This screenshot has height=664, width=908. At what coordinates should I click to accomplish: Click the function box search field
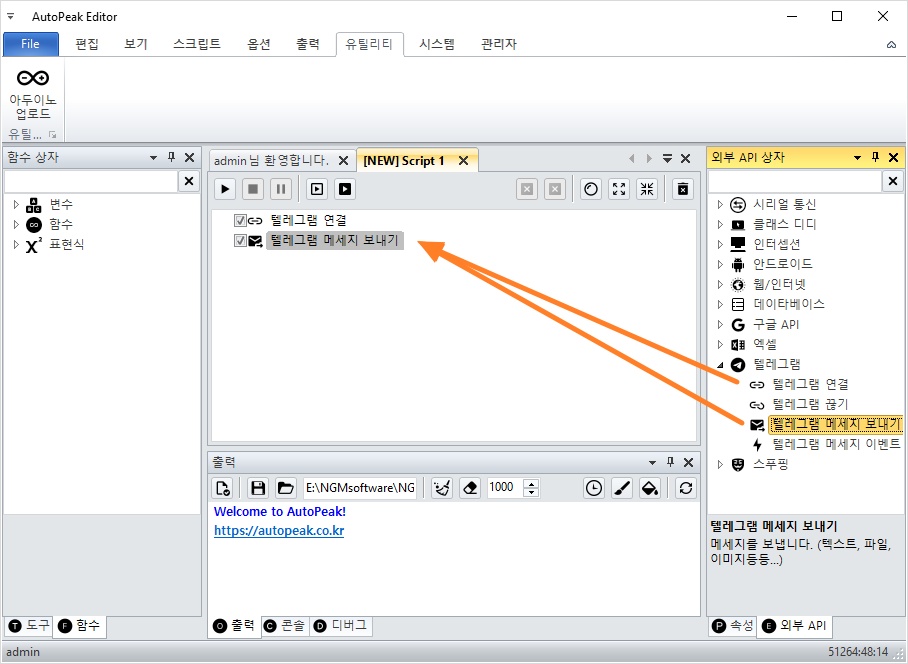point(91,181)
